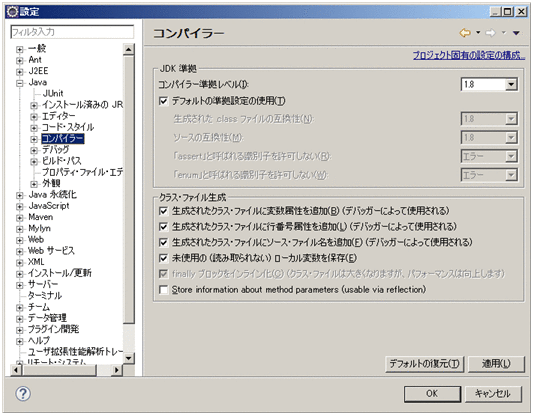Select Java 永続化 tree item

[52, 195]
